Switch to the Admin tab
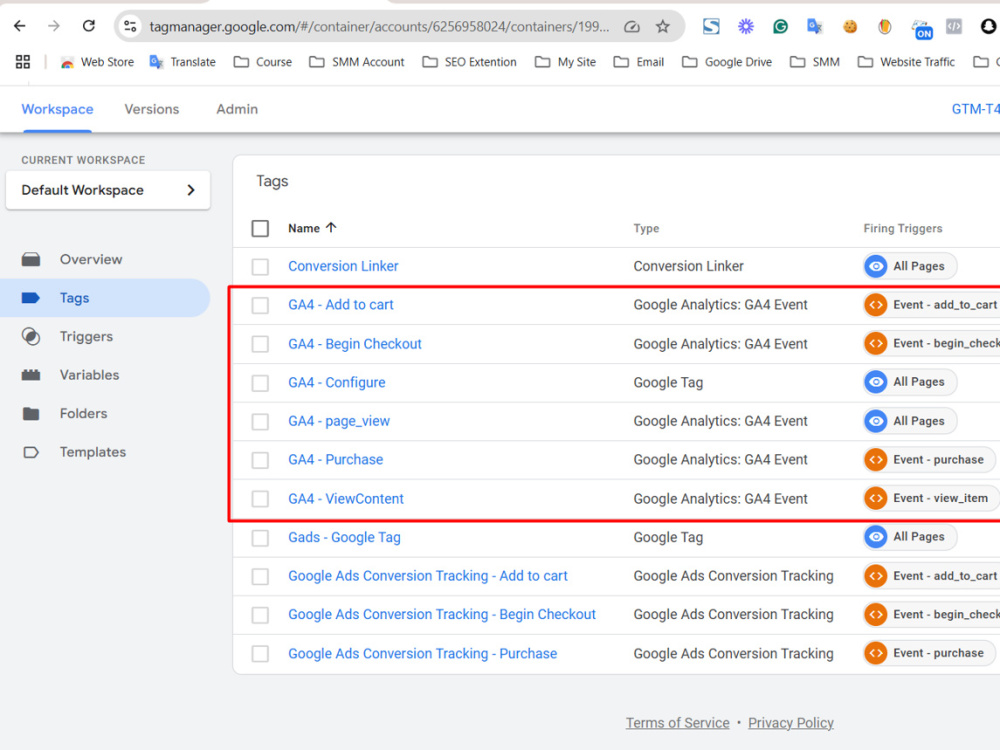The image size is (1000, 750). (237, 109)
